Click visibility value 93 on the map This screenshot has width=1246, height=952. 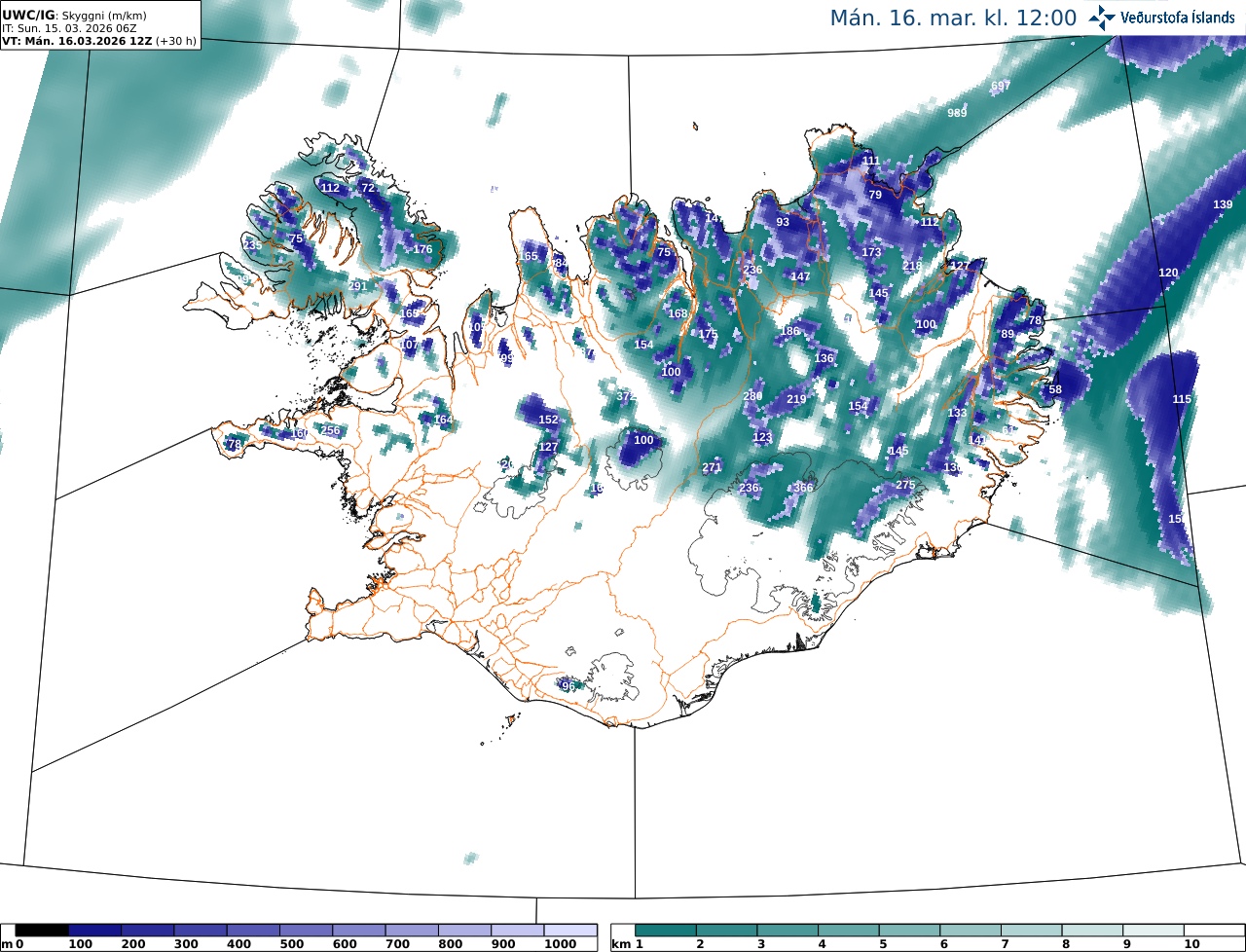[783, 222]
